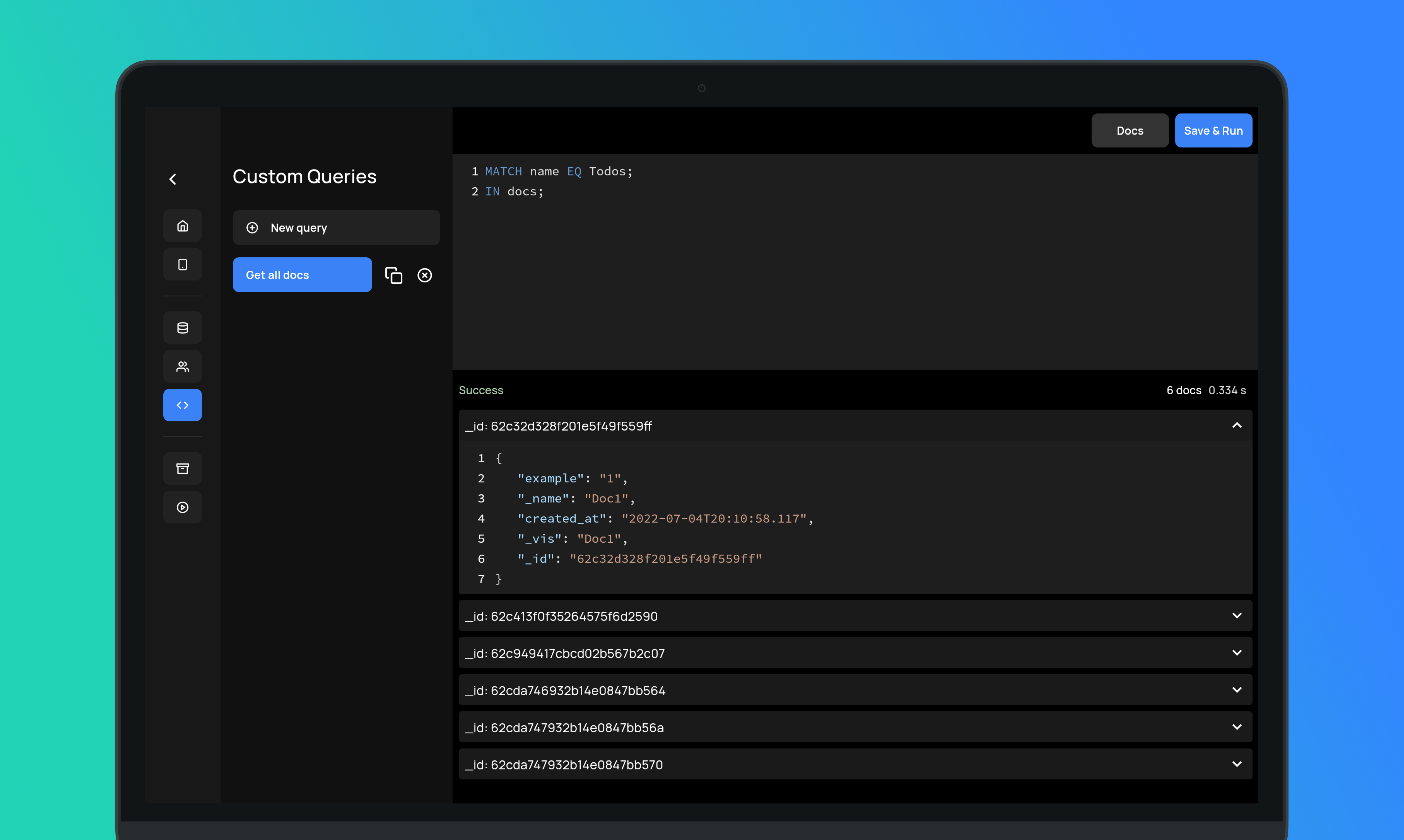The image size is (1404, 840).
Task: Click the '0.334 s' timing text
Action: tap(1227, 390)
